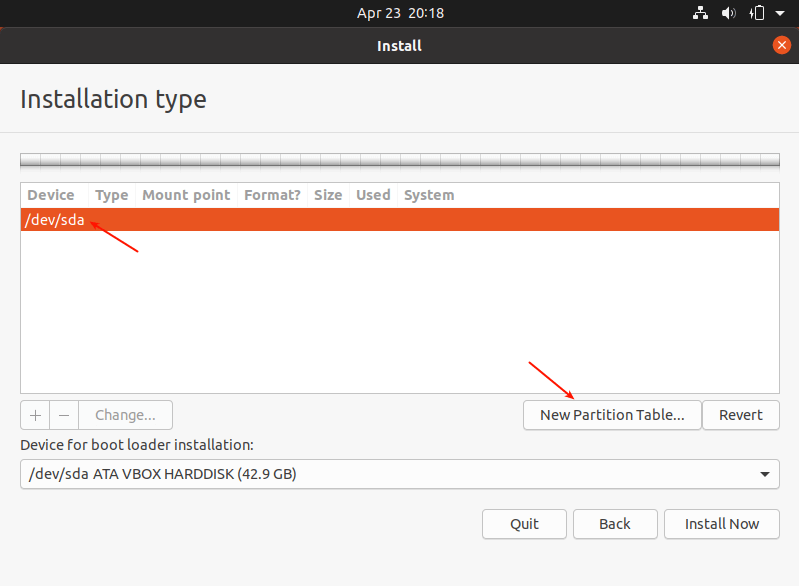Click the disk partition usage bar
This screenshot has height=586, width=799.
[400, 161]
